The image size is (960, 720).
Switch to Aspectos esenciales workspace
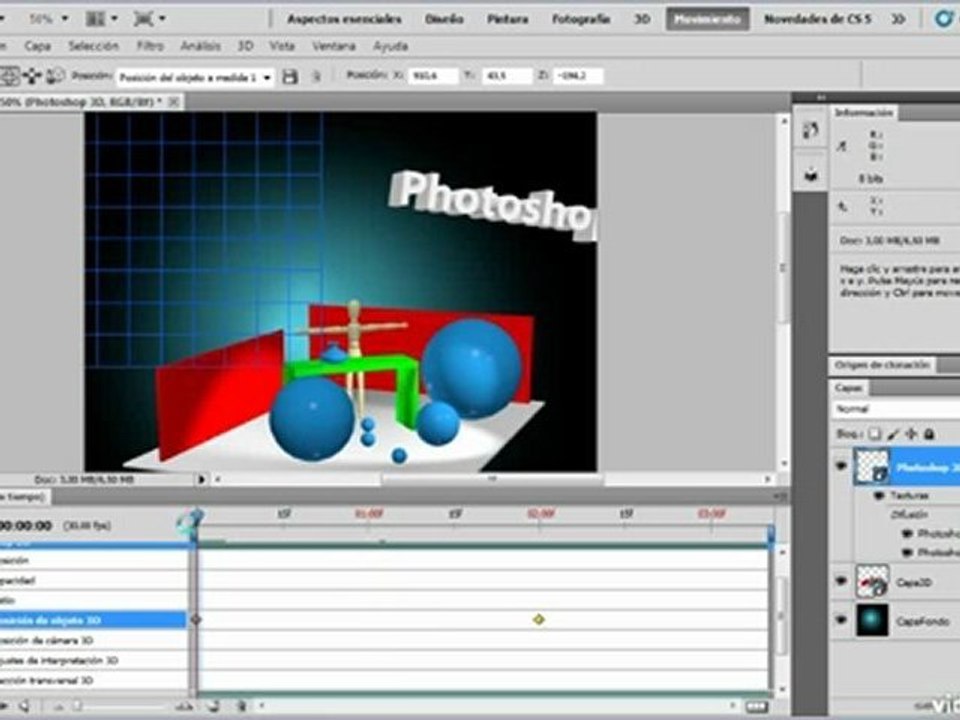[x=344, y=19]
